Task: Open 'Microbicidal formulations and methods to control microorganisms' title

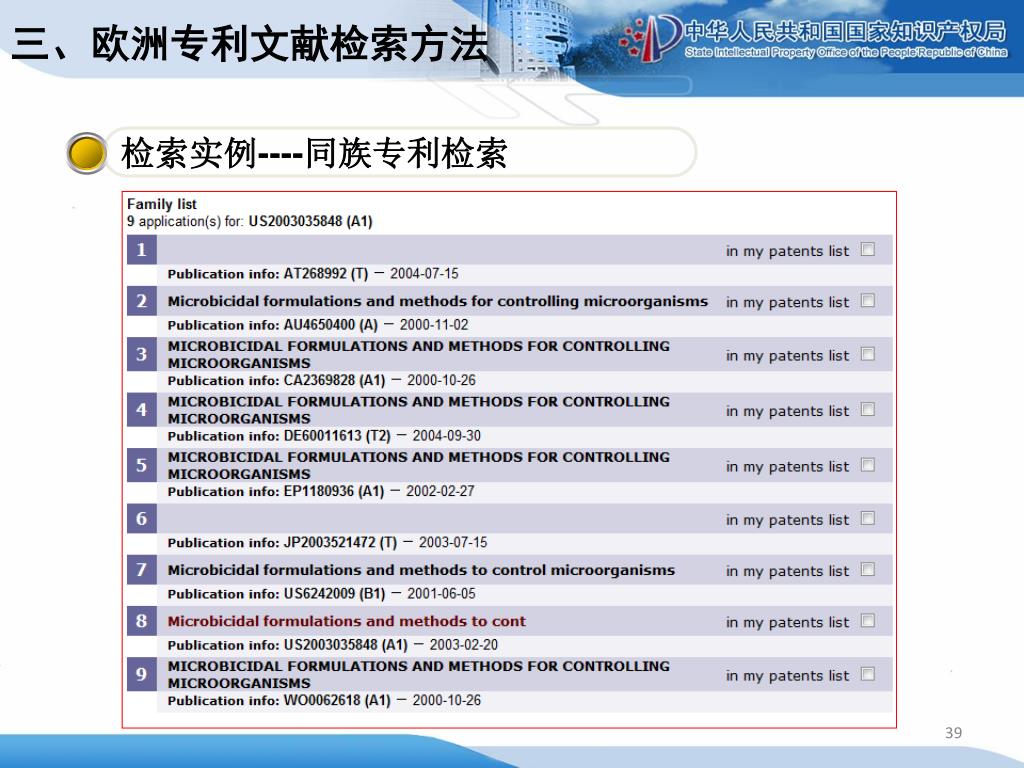Action: coord(421,570)
